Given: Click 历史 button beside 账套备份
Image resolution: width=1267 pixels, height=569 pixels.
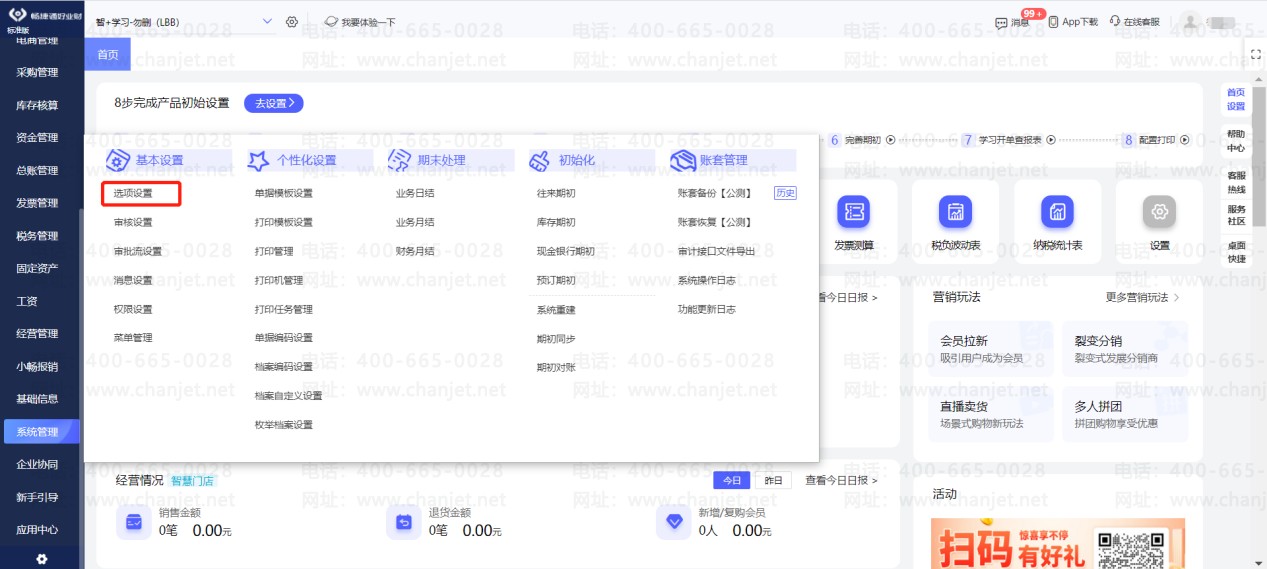Looking at the screenshot, I should click(x=786, y=193).
